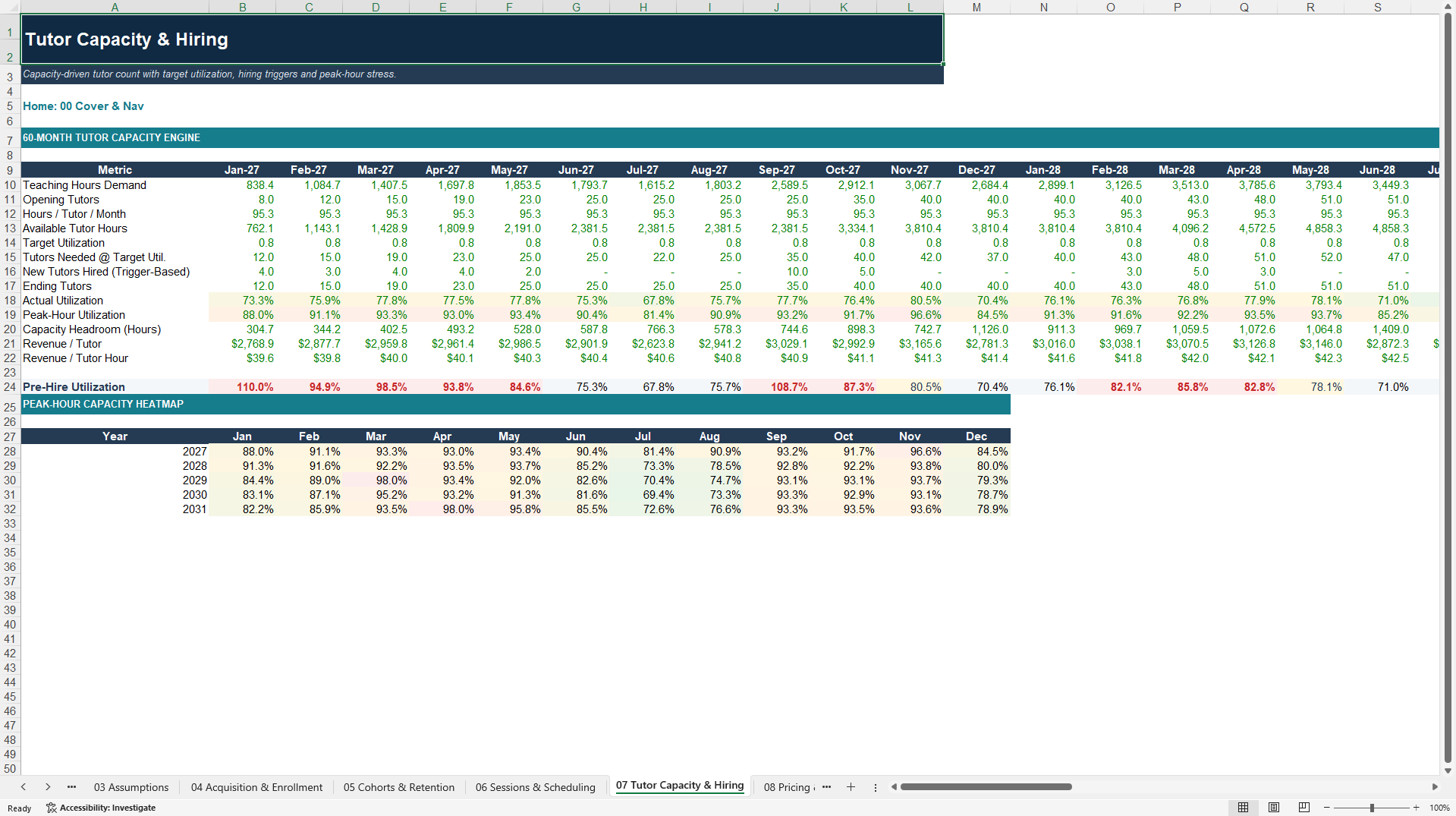
Task: Follow Home: 00 Cover & Nav link
Action: point(83,106)
